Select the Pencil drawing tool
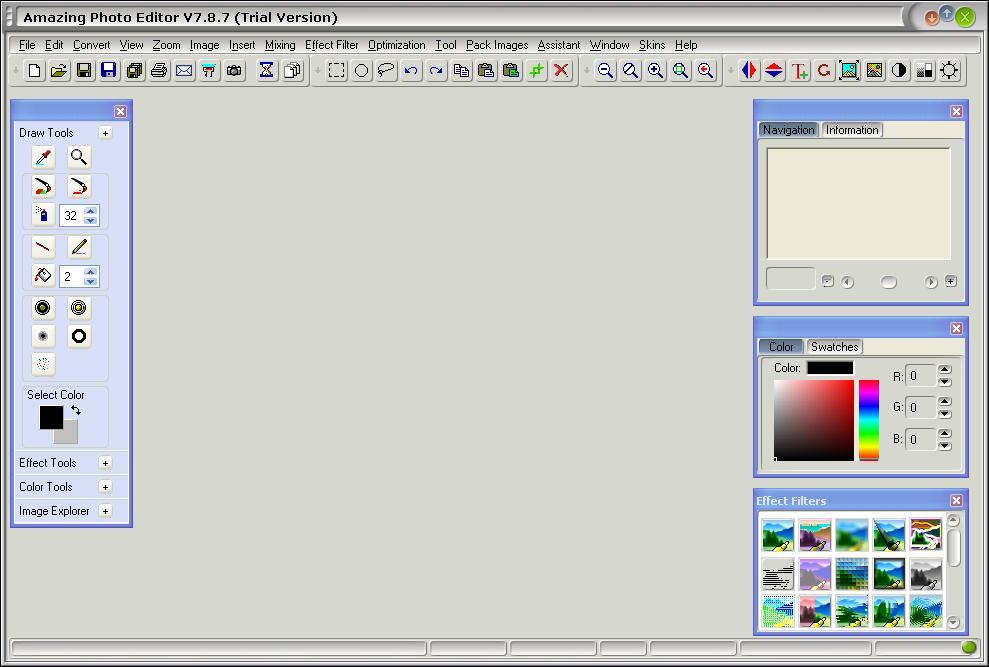Image resolution: width=989 pixels, height=667 pixels. pos(78,247)
